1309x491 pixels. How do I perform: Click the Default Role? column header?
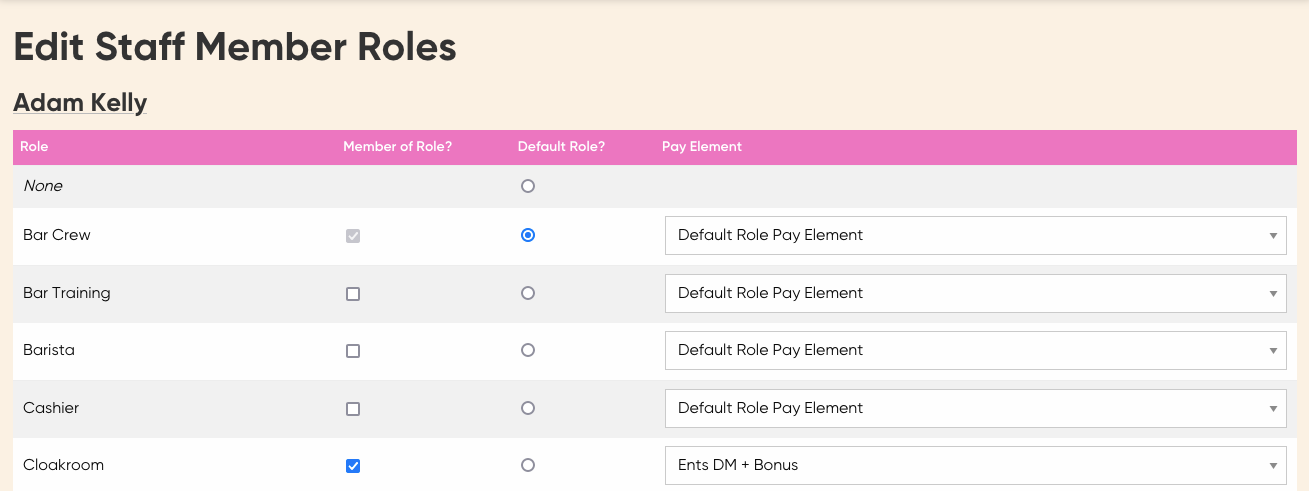pyautogui.click(x=561, y=147)
